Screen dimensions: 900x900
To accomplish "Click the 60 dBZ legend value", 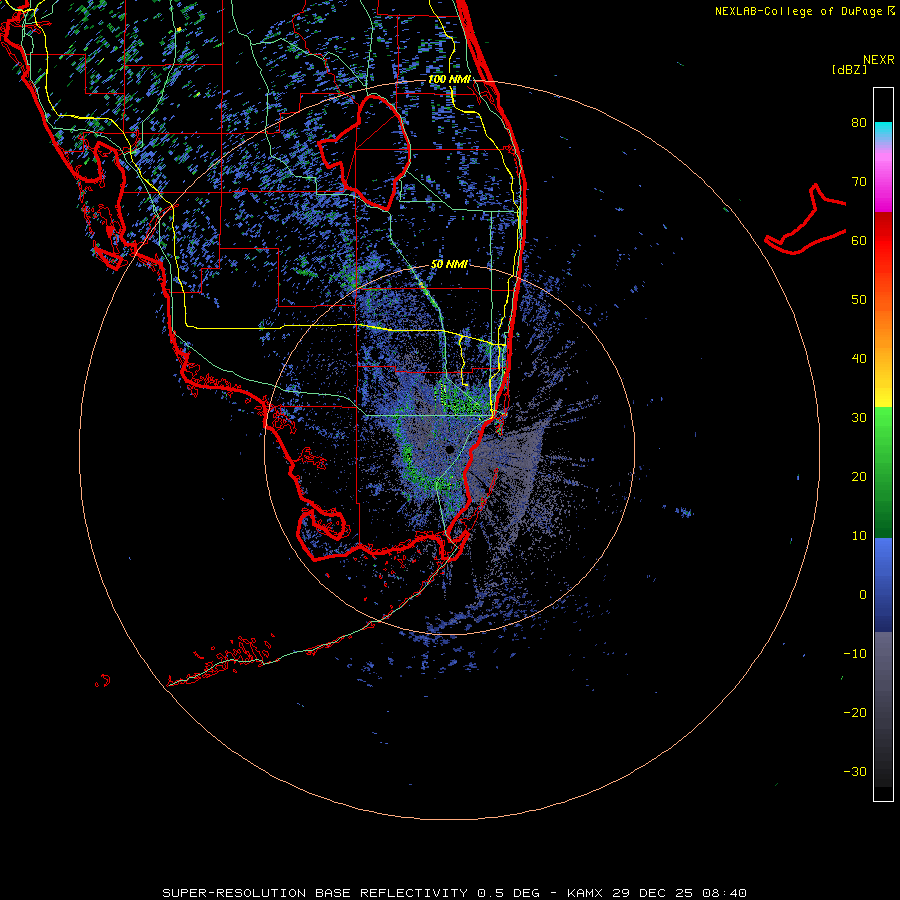I will click(859, 240).
